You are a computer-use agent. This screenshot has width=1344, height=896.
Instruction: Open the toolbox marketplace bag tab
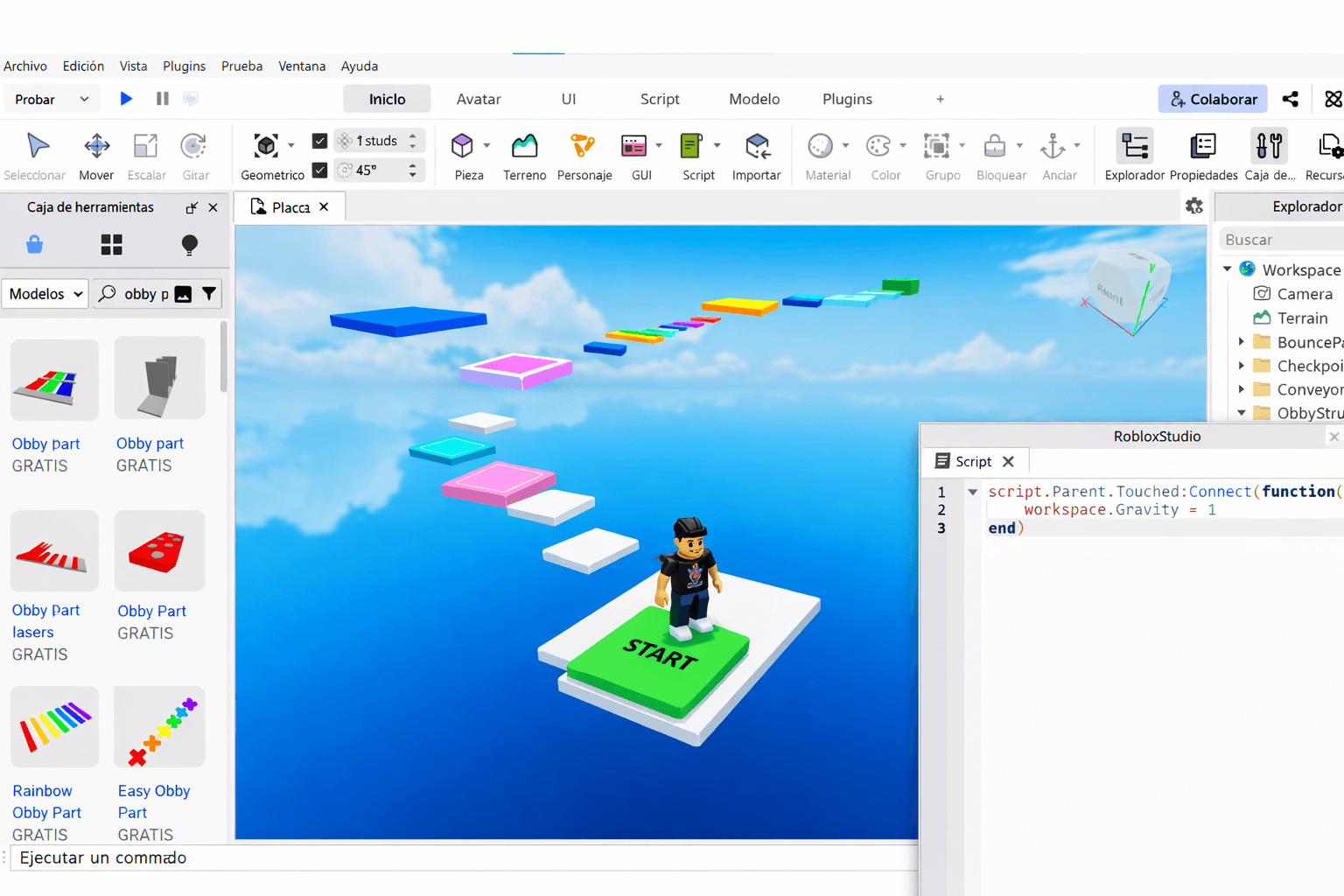pyautogui.click(x=35, y=244)
